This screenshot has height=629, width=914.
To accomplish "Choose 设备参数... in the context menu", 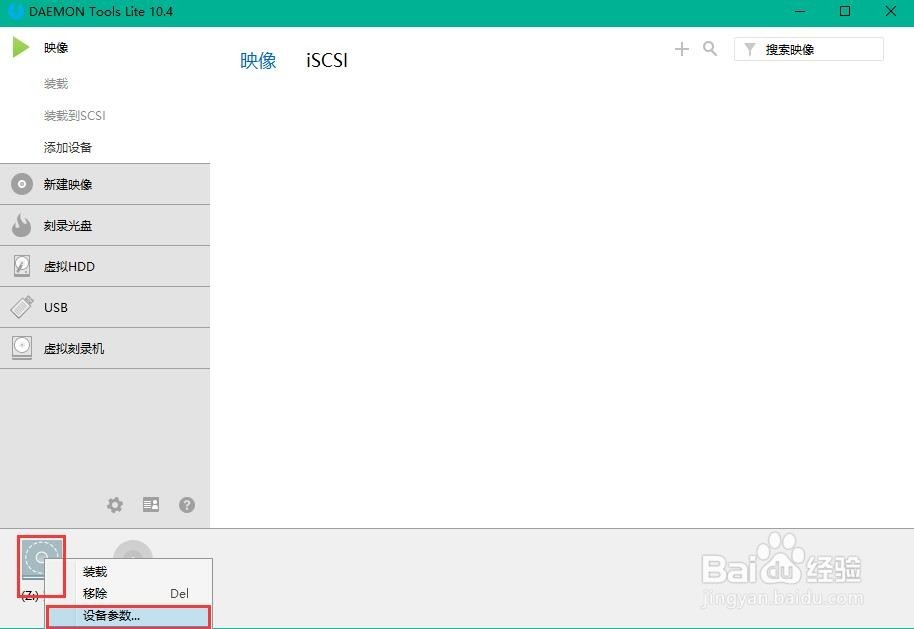I will point(129,616).
